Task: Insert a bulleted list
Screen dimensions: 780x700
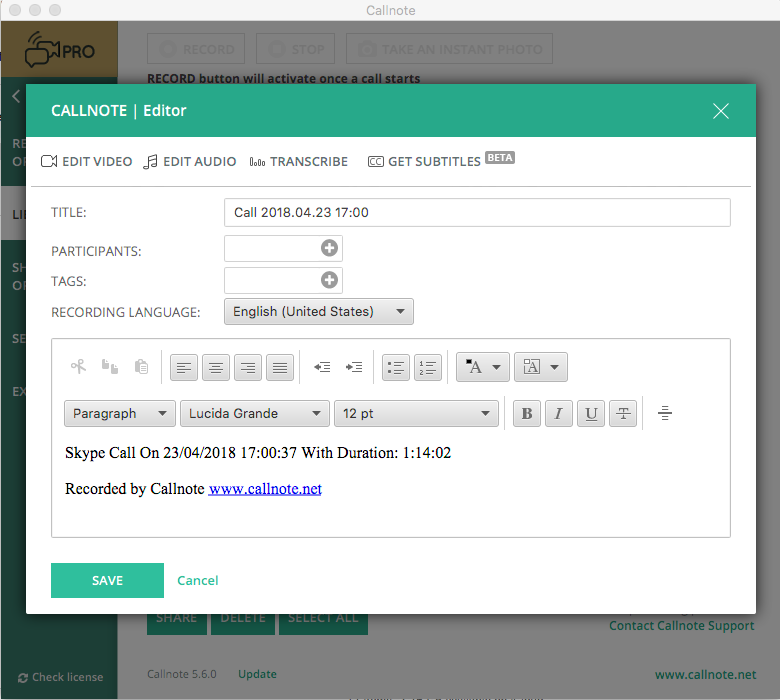Action: click(396, 368)
